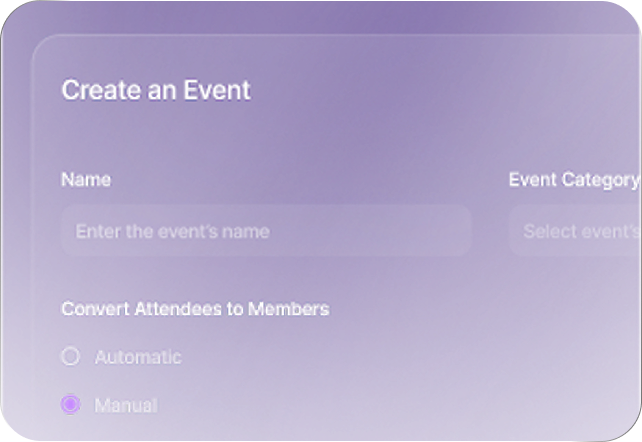Click the Event Category label
Viewport: 642px width, 442px height.
574,180
